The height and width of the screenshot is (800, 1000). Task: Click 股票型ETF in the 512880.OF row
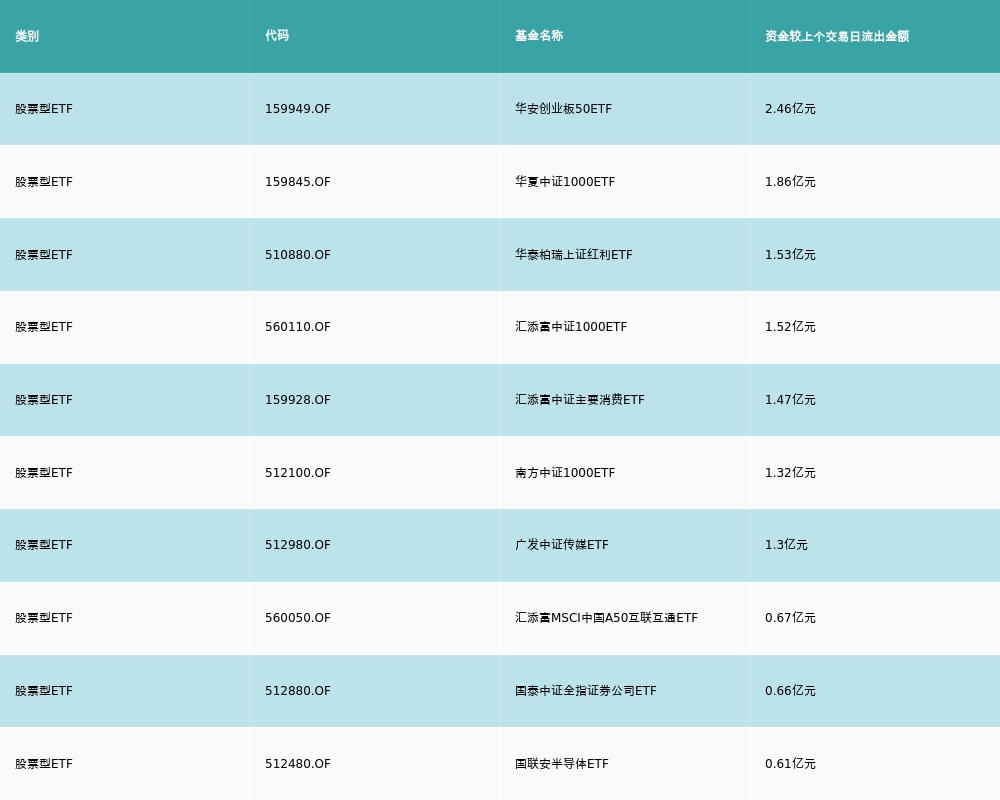(x=44, y=691)
